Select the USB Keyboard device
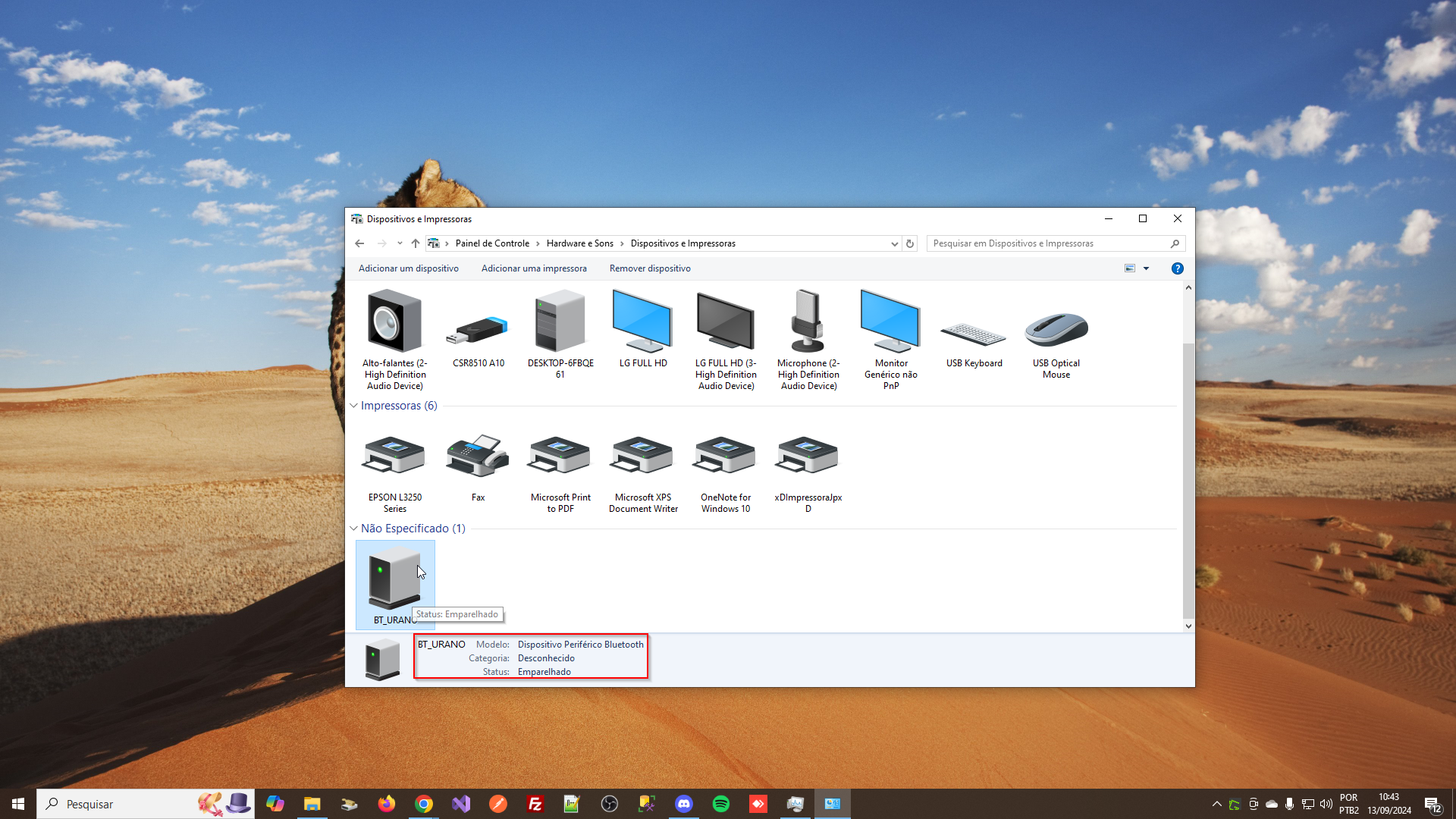The width and height of the screenshot is (1456, 819). (973, 334)
